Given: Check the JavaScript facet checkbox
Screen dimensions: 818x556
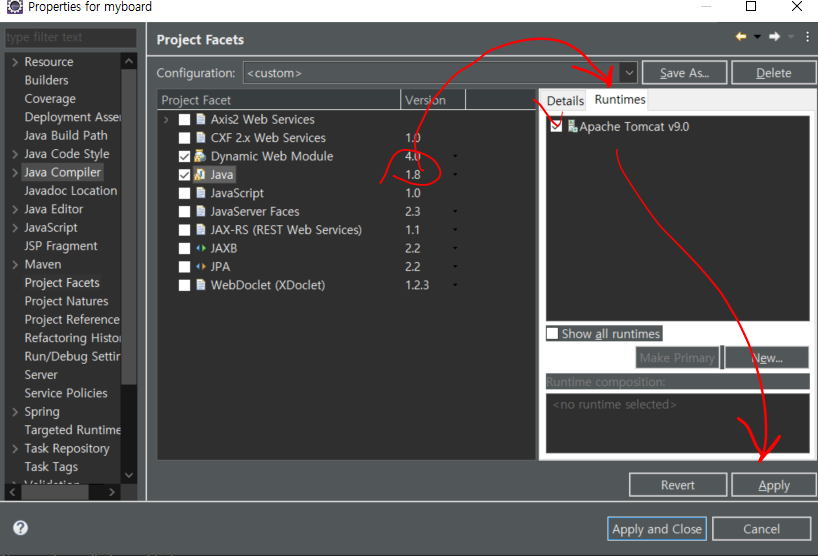Looking at the screenshot, I should point(184,193).
